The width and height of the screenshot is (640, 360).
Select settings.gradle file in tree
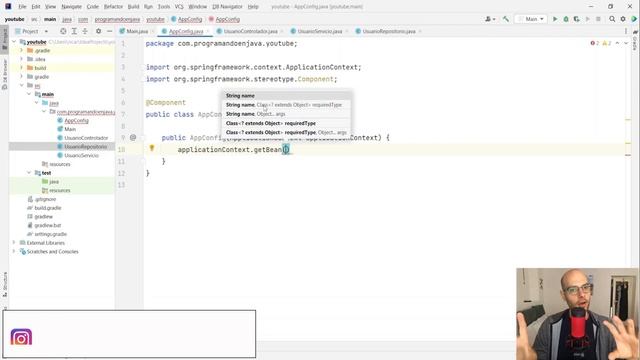tap(50, 234)
